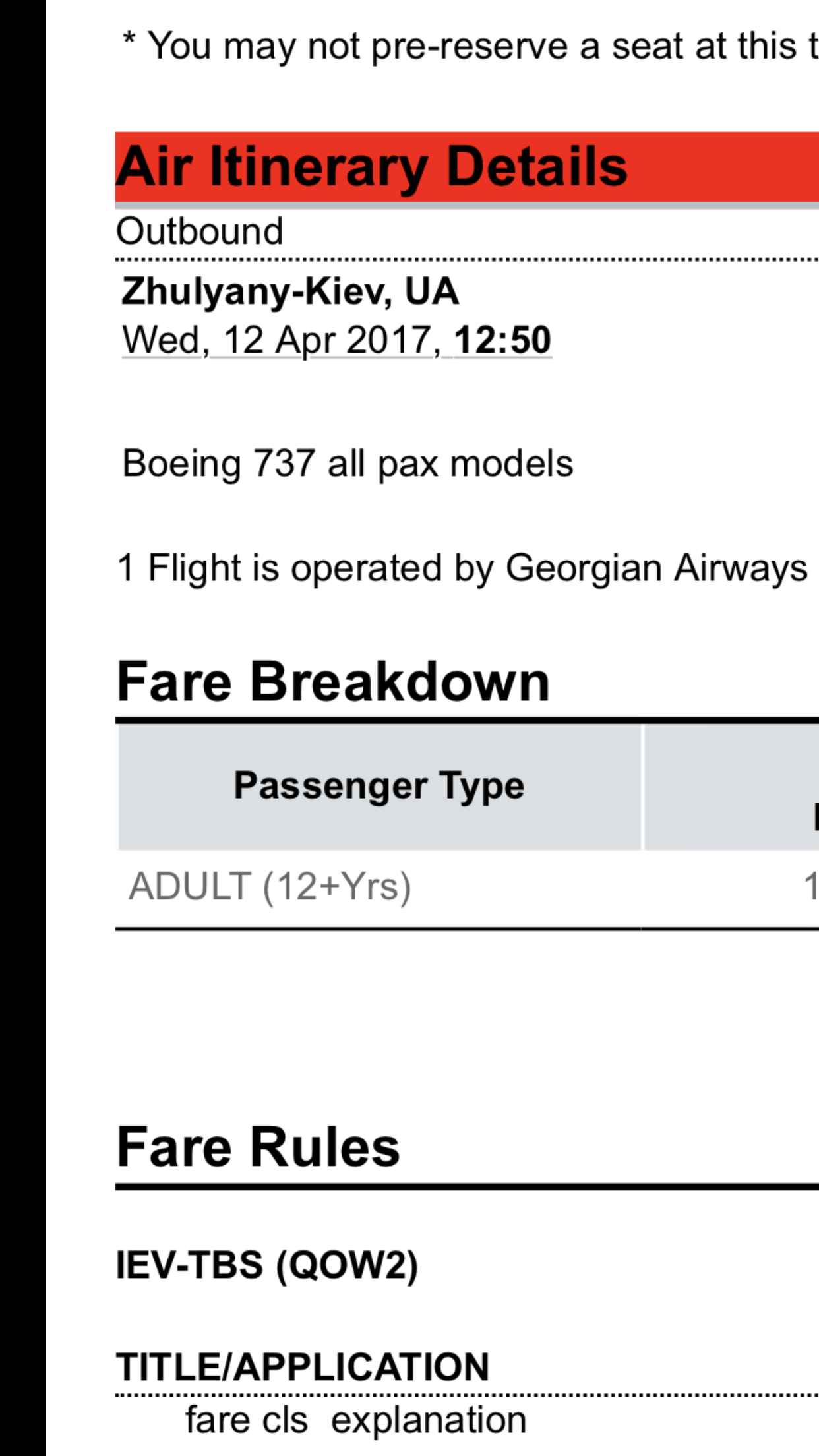819x1456 pixels.
Task: Tap the partially visible second table column header
Action: click(731, 786)
